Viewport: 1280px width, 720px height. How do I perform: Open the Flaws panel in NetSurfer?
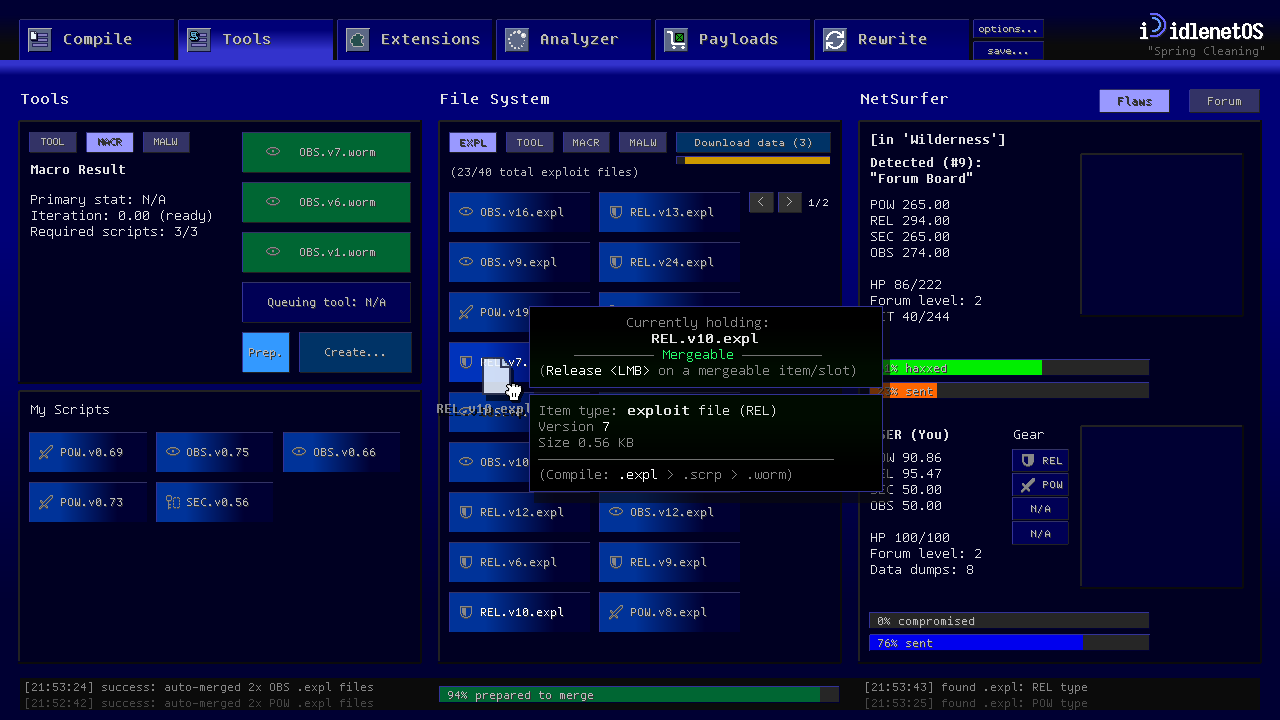point(1134,100)
